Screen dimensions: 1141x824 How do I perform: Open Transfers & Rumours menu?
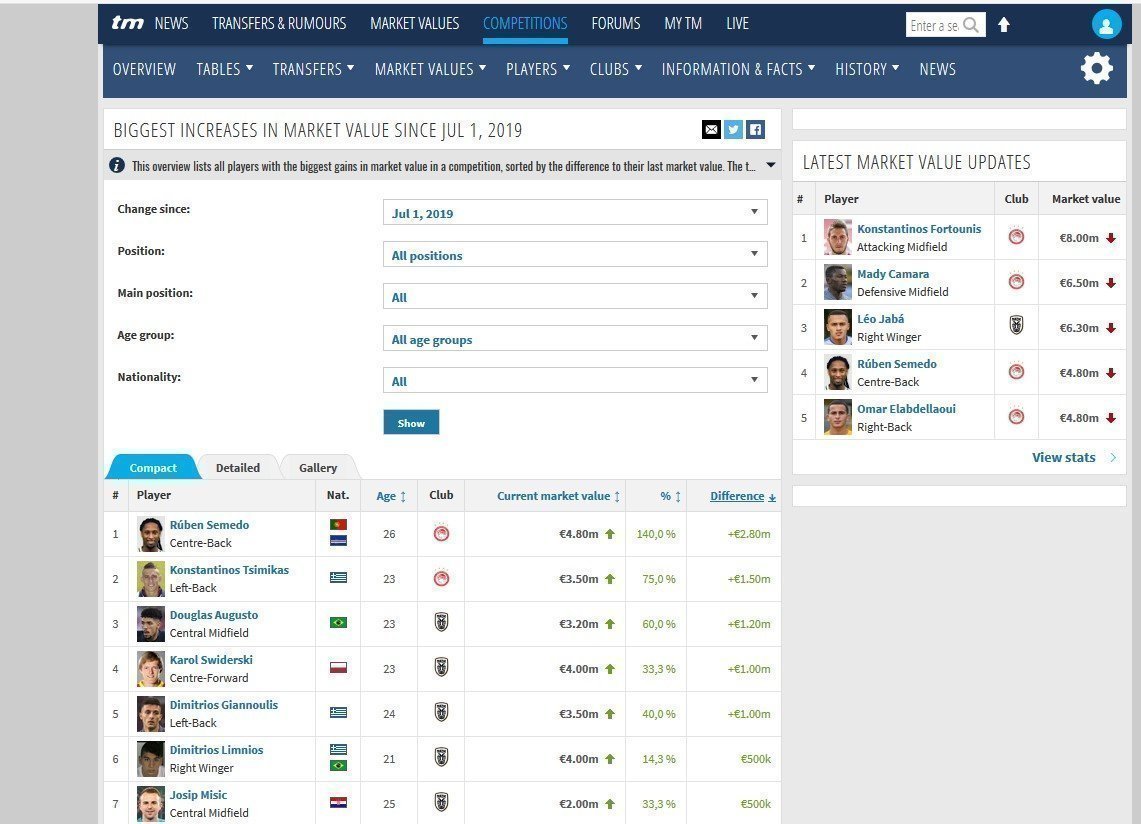(x=279, y=23)
